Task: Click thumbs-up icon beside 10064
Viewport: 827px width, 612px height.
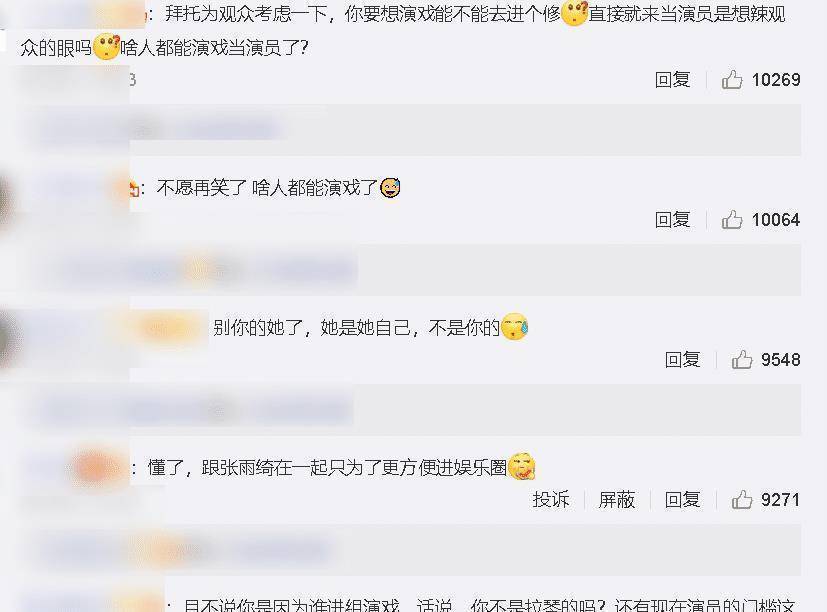Action: click(x=732, y=219)
